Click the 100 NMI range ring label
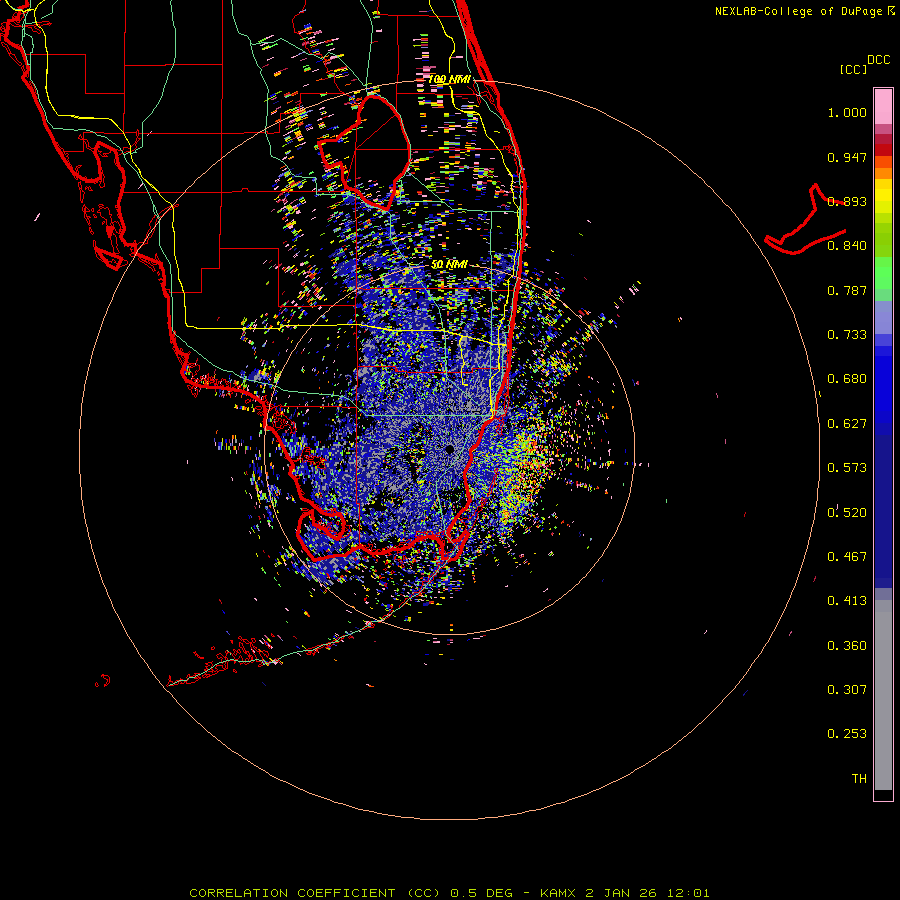The width and height of the screenshot is (900, 900). click(x=449, y=79)
